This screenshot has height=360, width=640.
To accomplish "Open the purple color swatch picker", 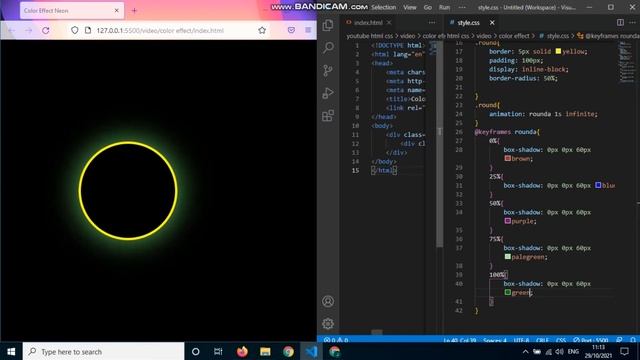I will [x=507, y=221].
